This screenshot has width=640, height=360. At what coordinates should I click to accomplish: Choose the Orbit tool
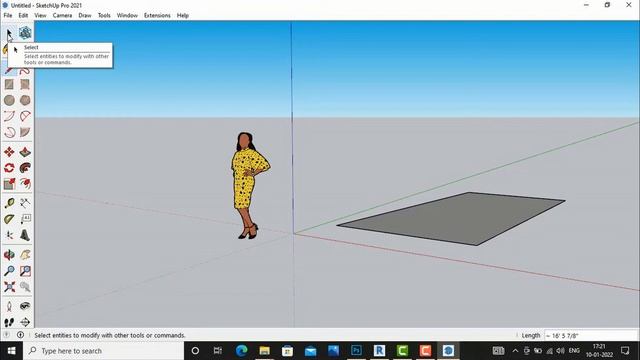click(x=9, y=255)
